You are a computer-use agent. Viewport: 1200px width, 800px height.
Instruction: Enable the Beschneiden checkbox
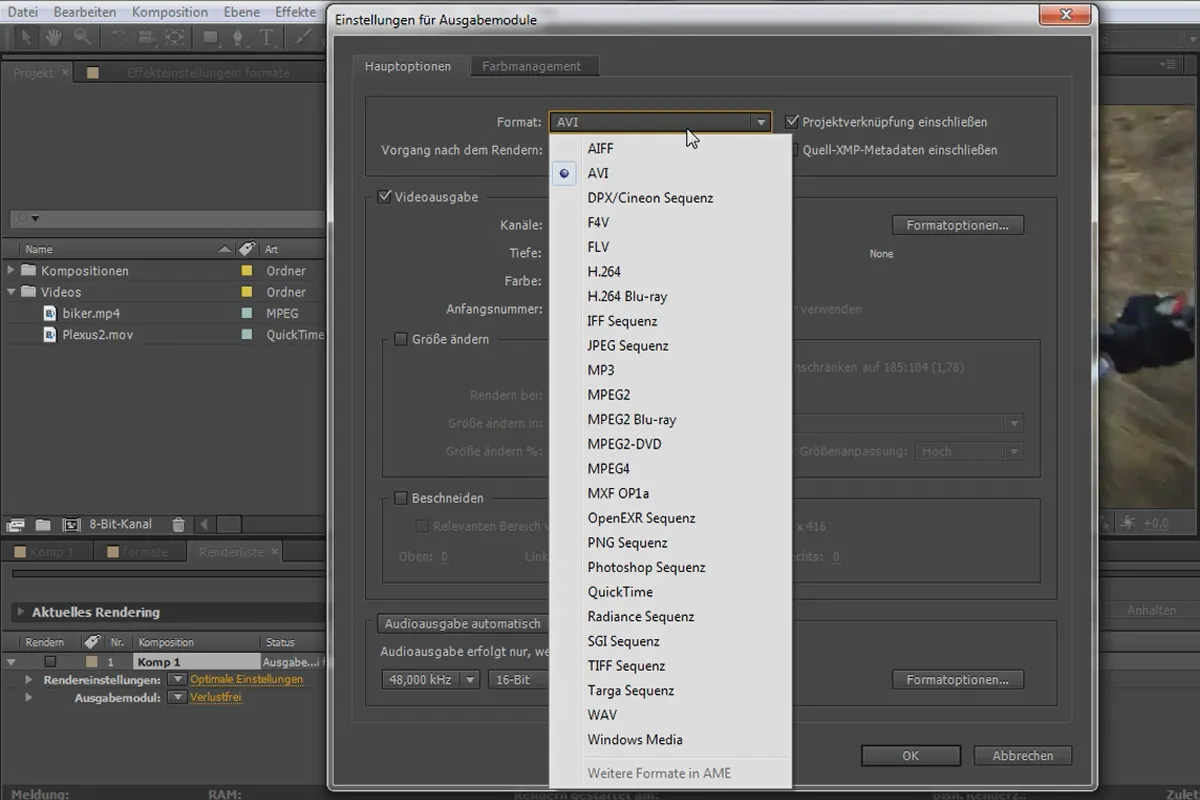(x=401, y=498)
